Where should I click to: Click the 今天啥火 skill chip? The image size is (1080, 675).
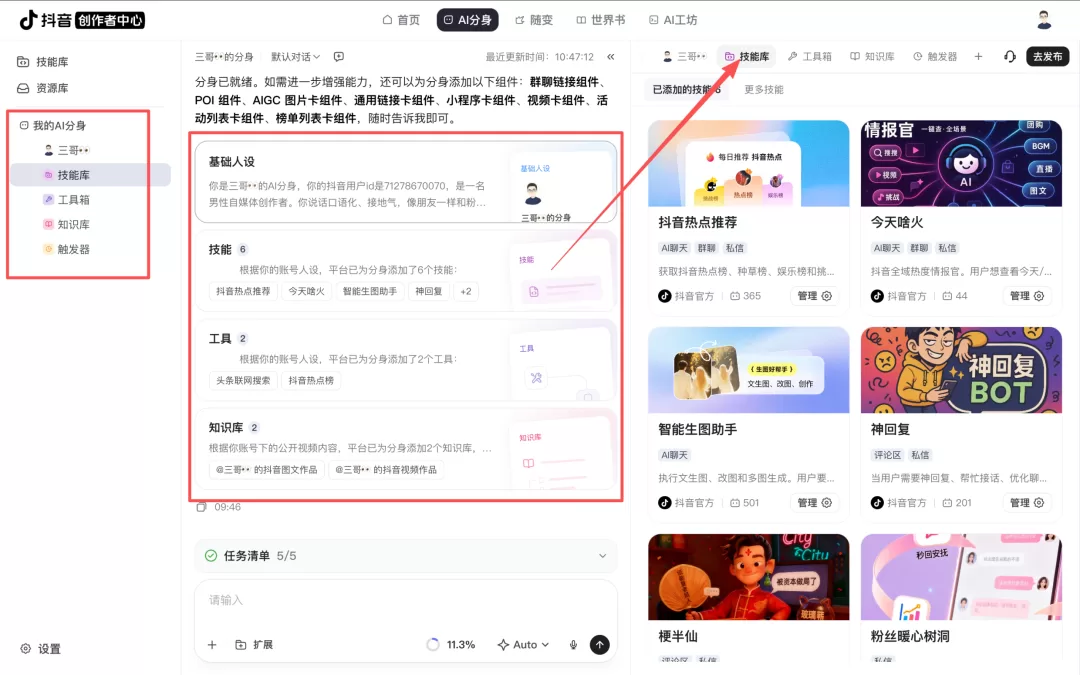coord(306,291)
